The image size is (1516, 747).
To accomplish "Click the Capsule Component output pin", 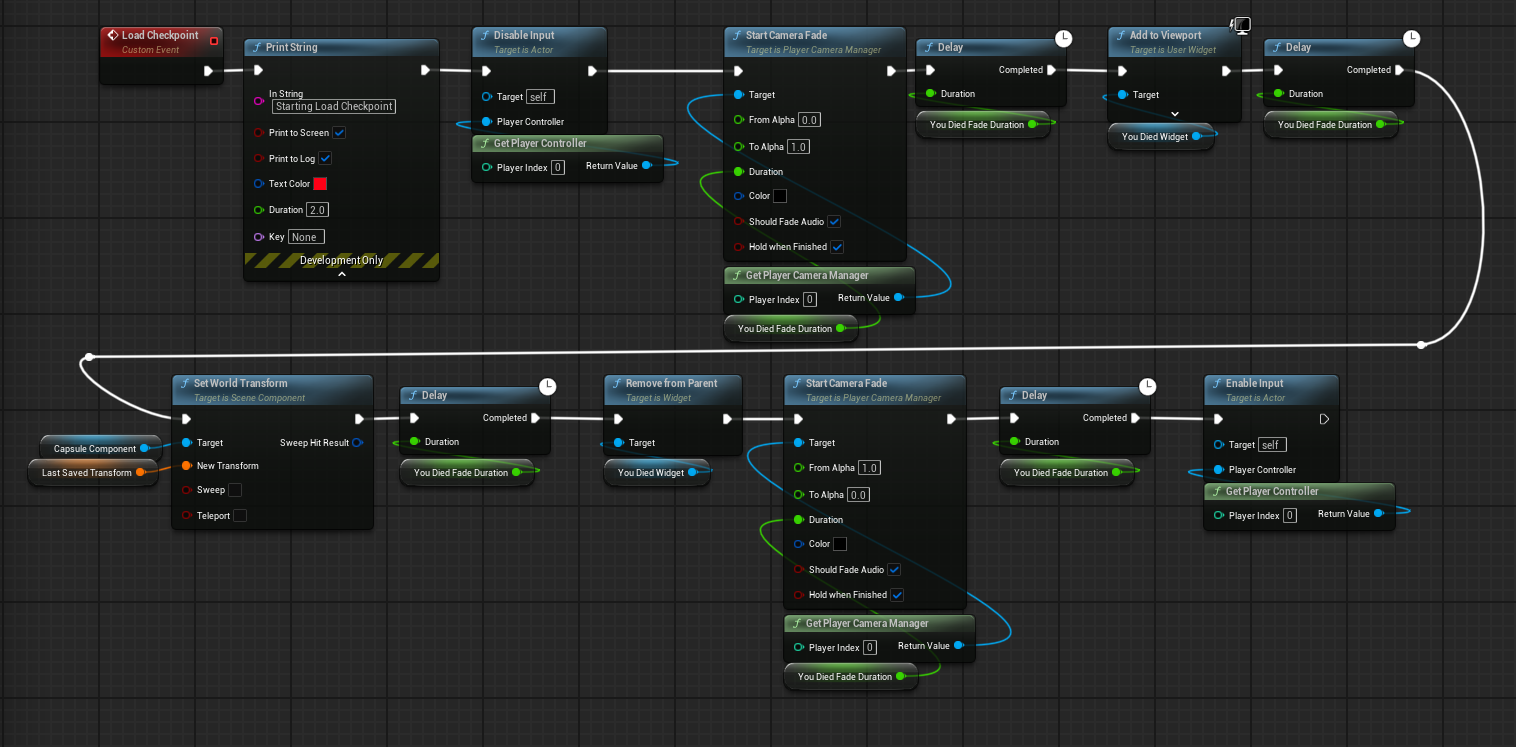I will 145,448.
